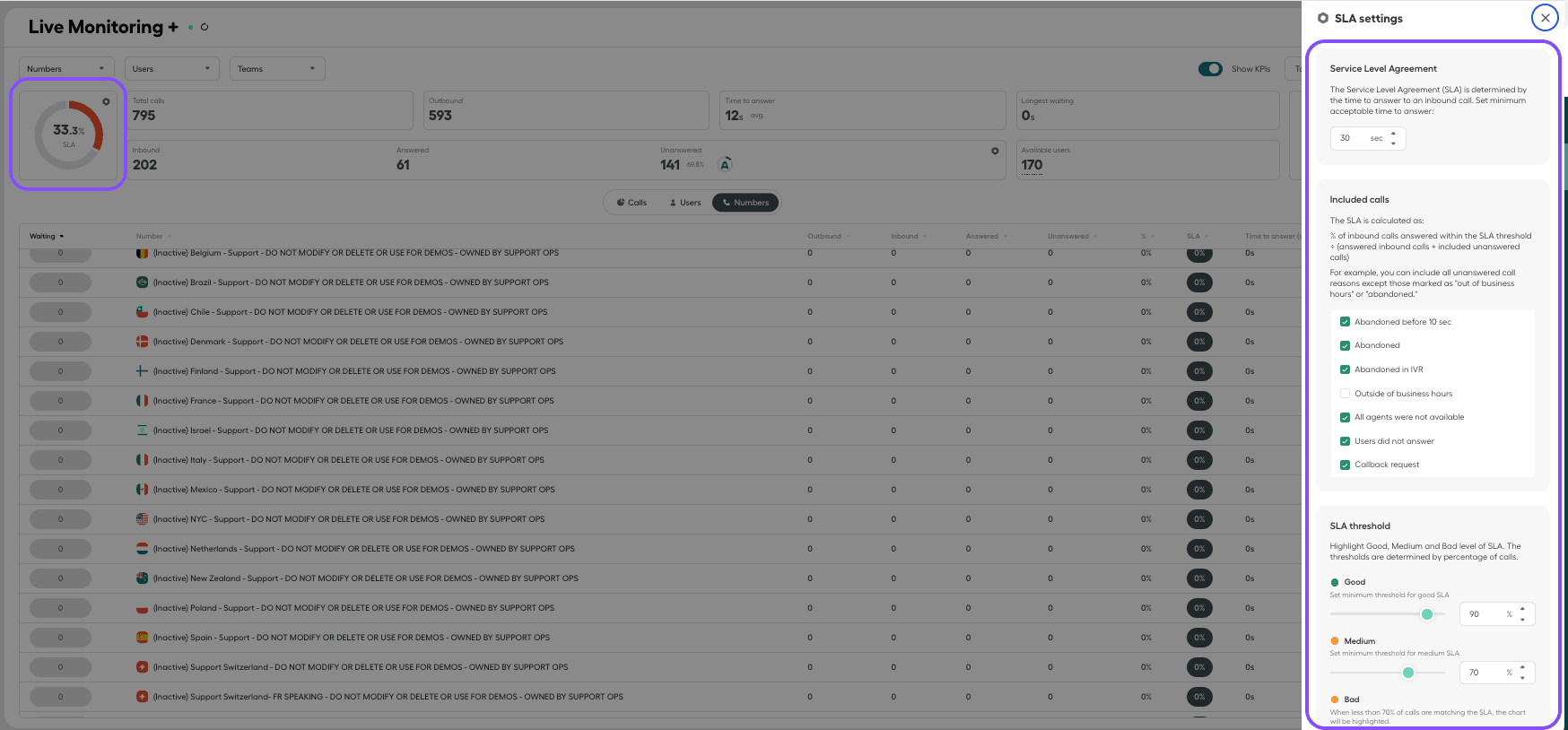The height and width of the screenshot is (730, 1568).
Task: Click the Brazil flag icon
Action: click(142, 282)
